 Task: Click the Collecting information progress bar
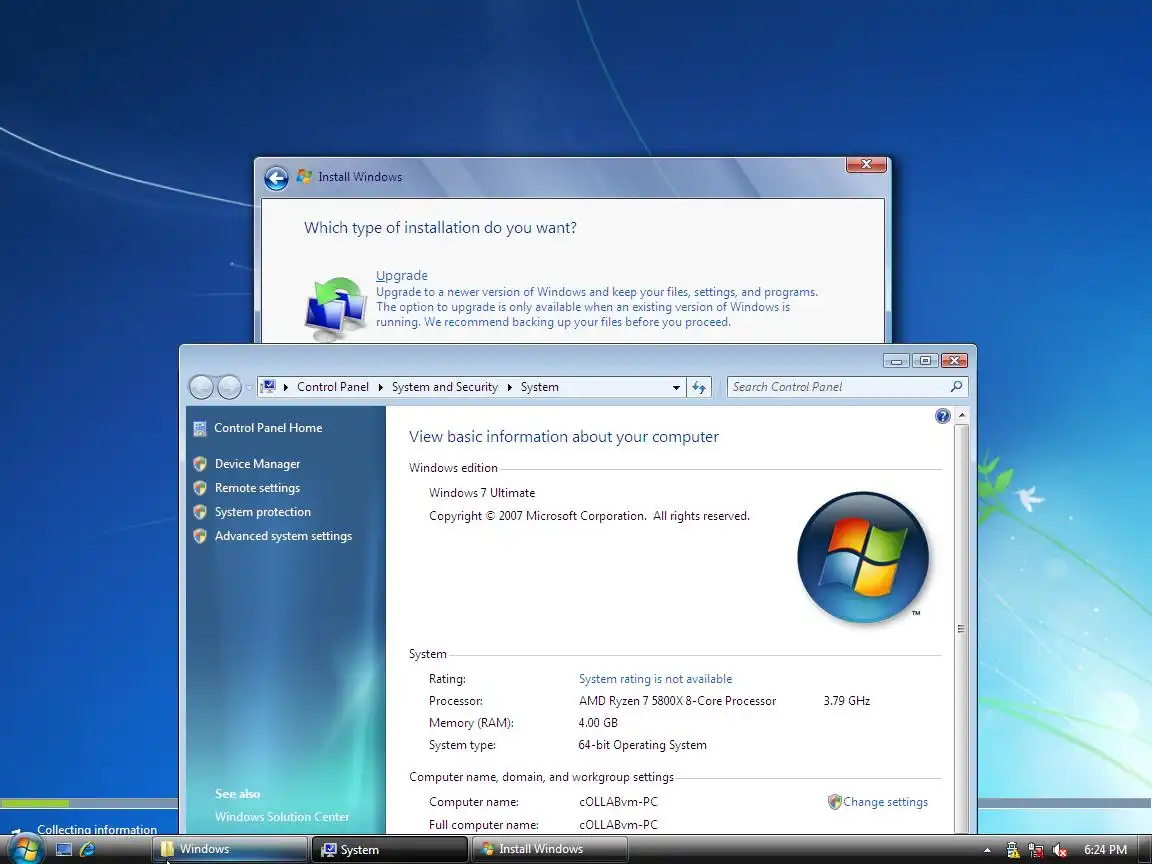[x=89, y=803]
